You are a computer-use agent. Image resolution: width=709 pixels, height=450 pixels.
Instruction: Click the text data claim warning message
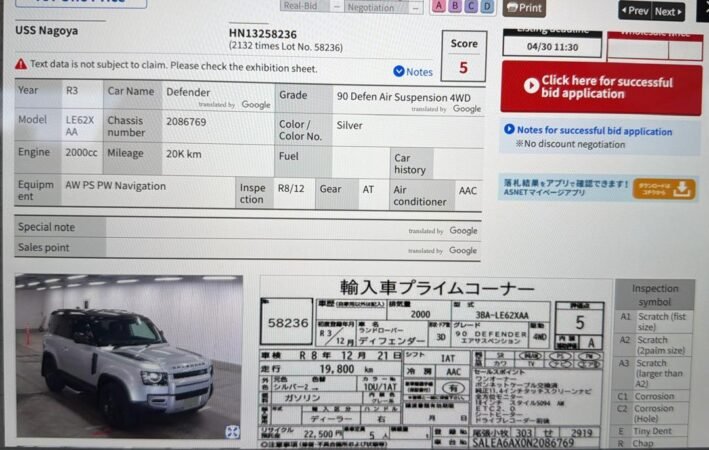(174, 66)
